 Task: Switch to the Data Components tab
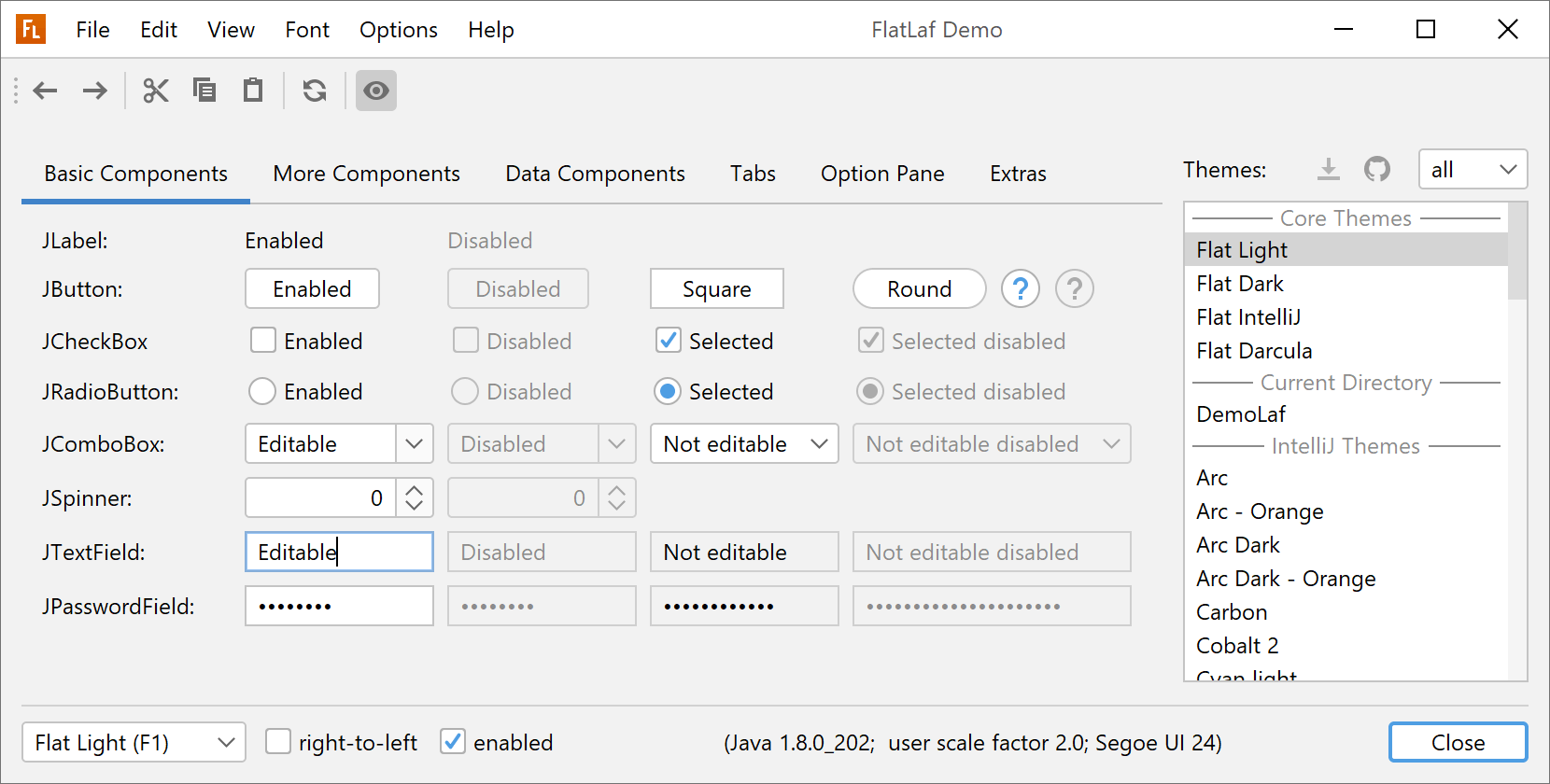pos(595,174)
